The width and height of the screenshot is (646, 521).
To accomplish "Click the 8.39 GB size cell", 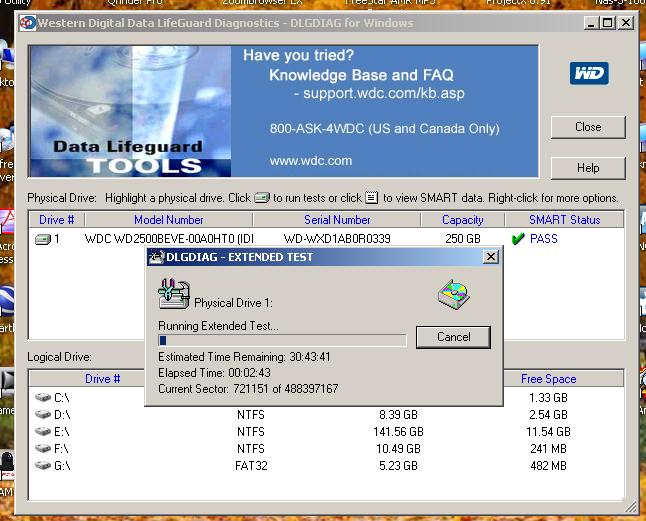I will [398, 415].
